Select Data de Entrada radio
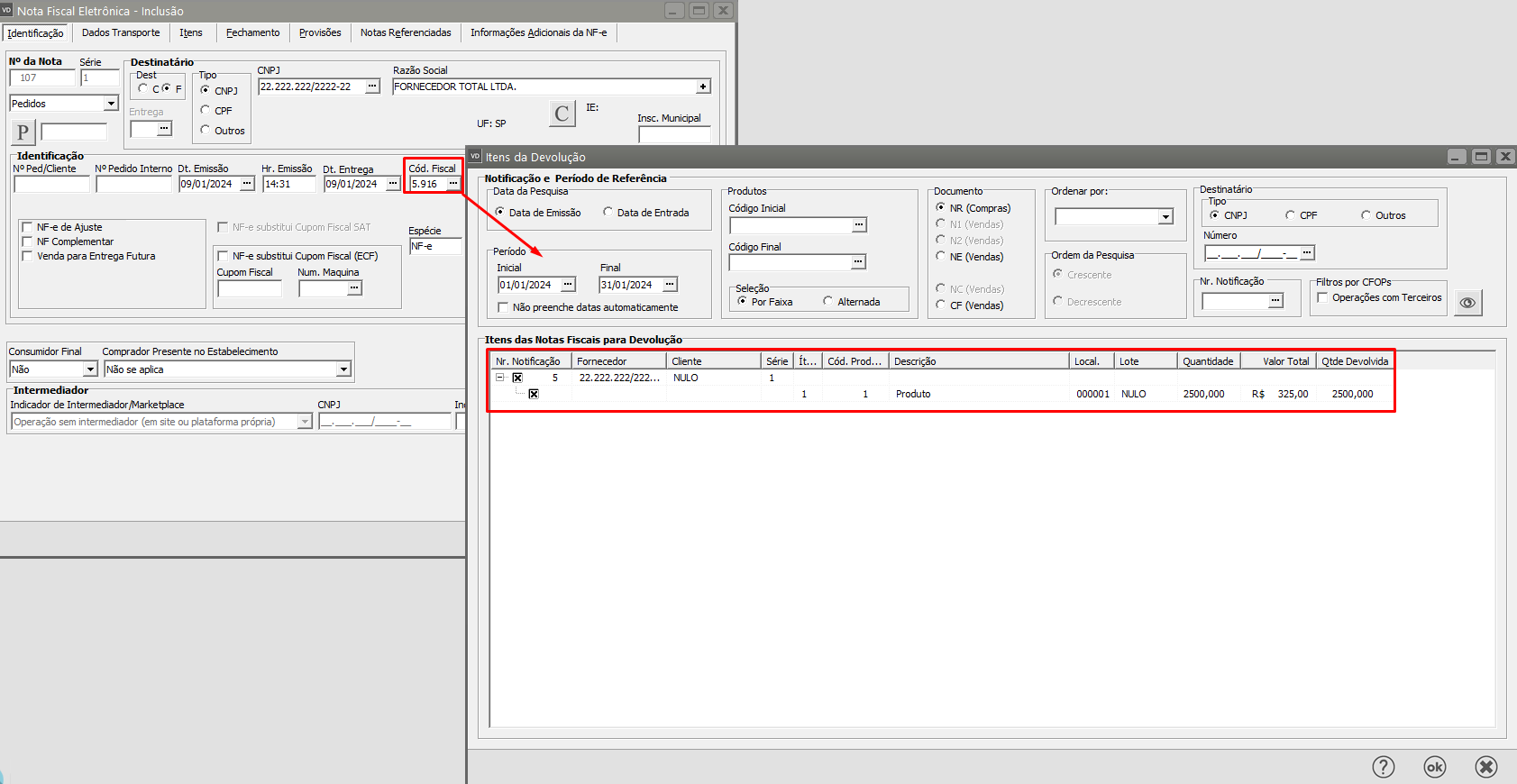The image size is (1517, 784). pos(608,213)
